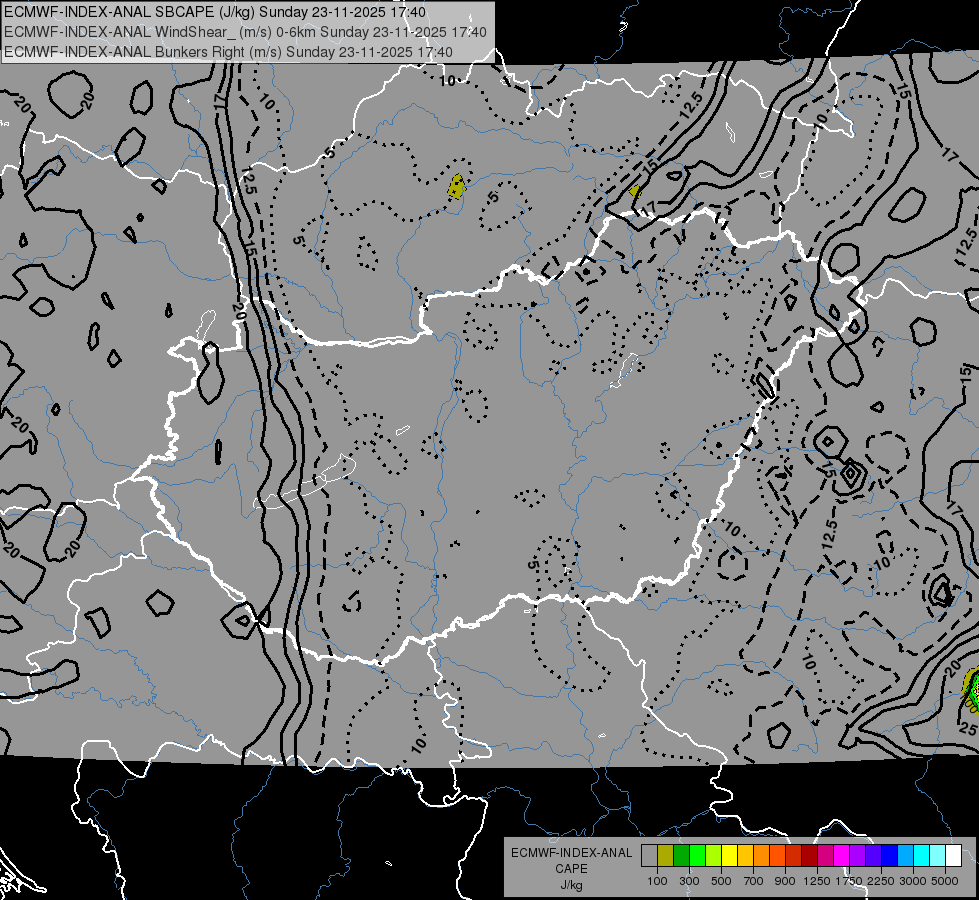Select the brick red swatch right of the 900 tick
The height and width of the screenshot is (900, 979).
(x=793, y=855)
